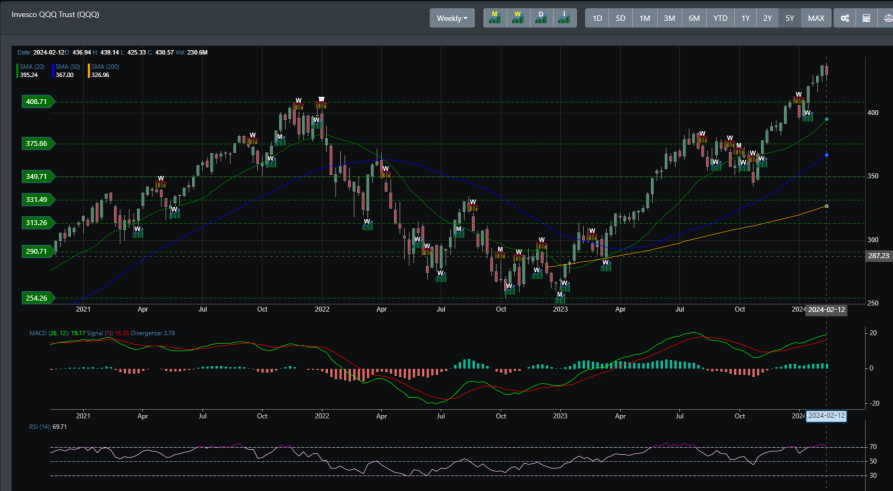
Task: Click the SMA (200) label text
Action: point(105,67)
